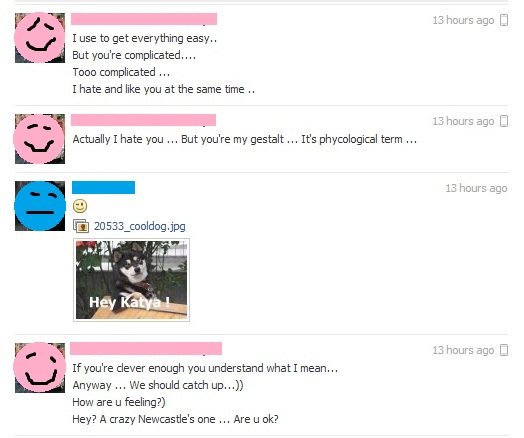Image resolution: width=524 pixels, height=438 pixels.
Task: Open the 20533_cooldog.jpg attachment link
Action: [x=139, y=226]
